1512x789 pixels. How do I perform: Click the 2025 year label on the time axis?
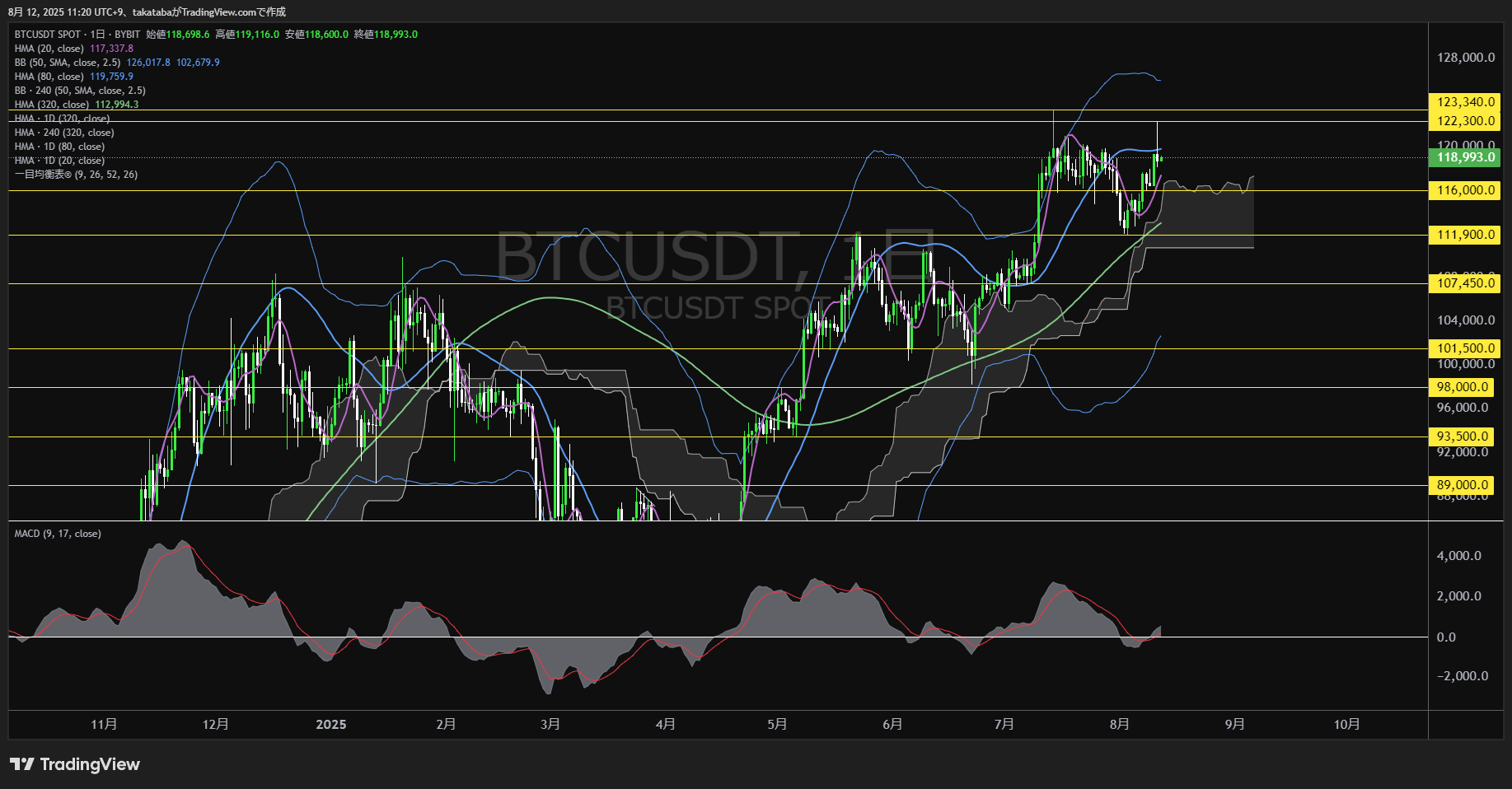331,724
